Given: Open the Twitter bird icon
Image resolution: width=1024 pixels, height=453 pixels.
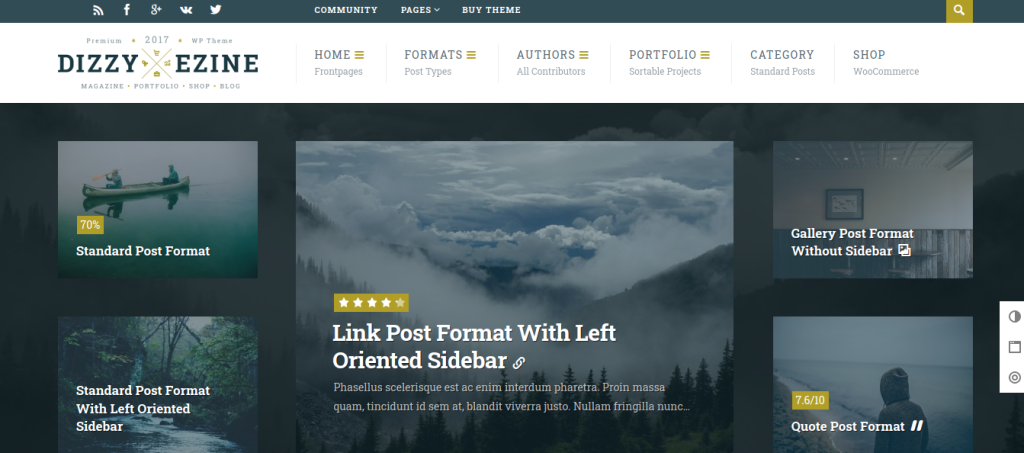Looking at the screenshot, I should [216, 10].
